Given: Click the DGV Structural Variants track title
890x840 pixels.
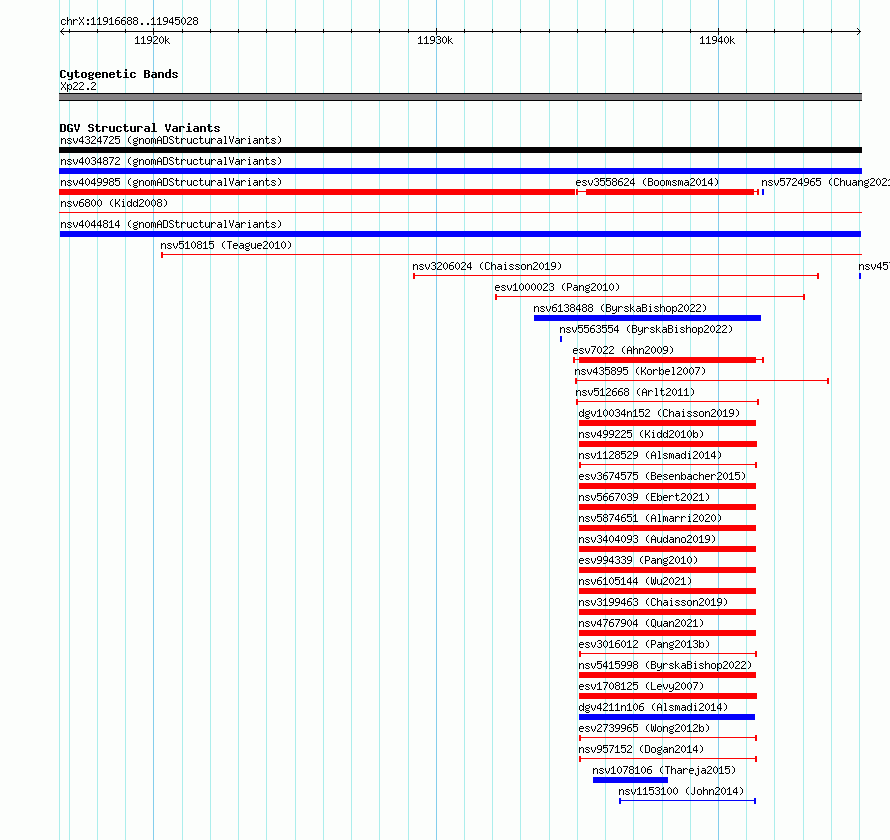Looking at the screenshot, I should coord(140,128).
